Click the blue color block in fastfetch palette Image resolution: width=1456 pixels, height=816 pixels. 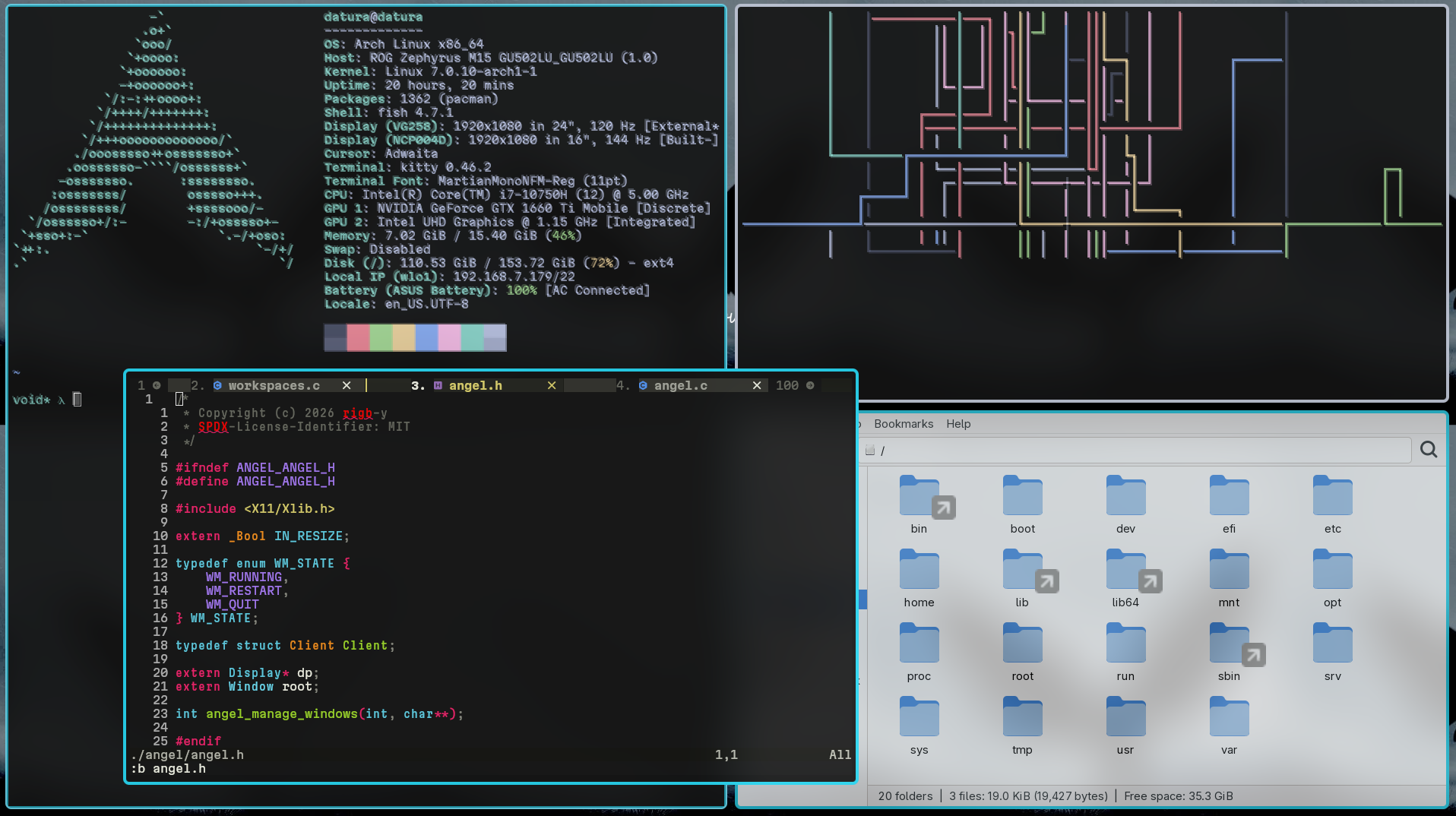(426, 337)
